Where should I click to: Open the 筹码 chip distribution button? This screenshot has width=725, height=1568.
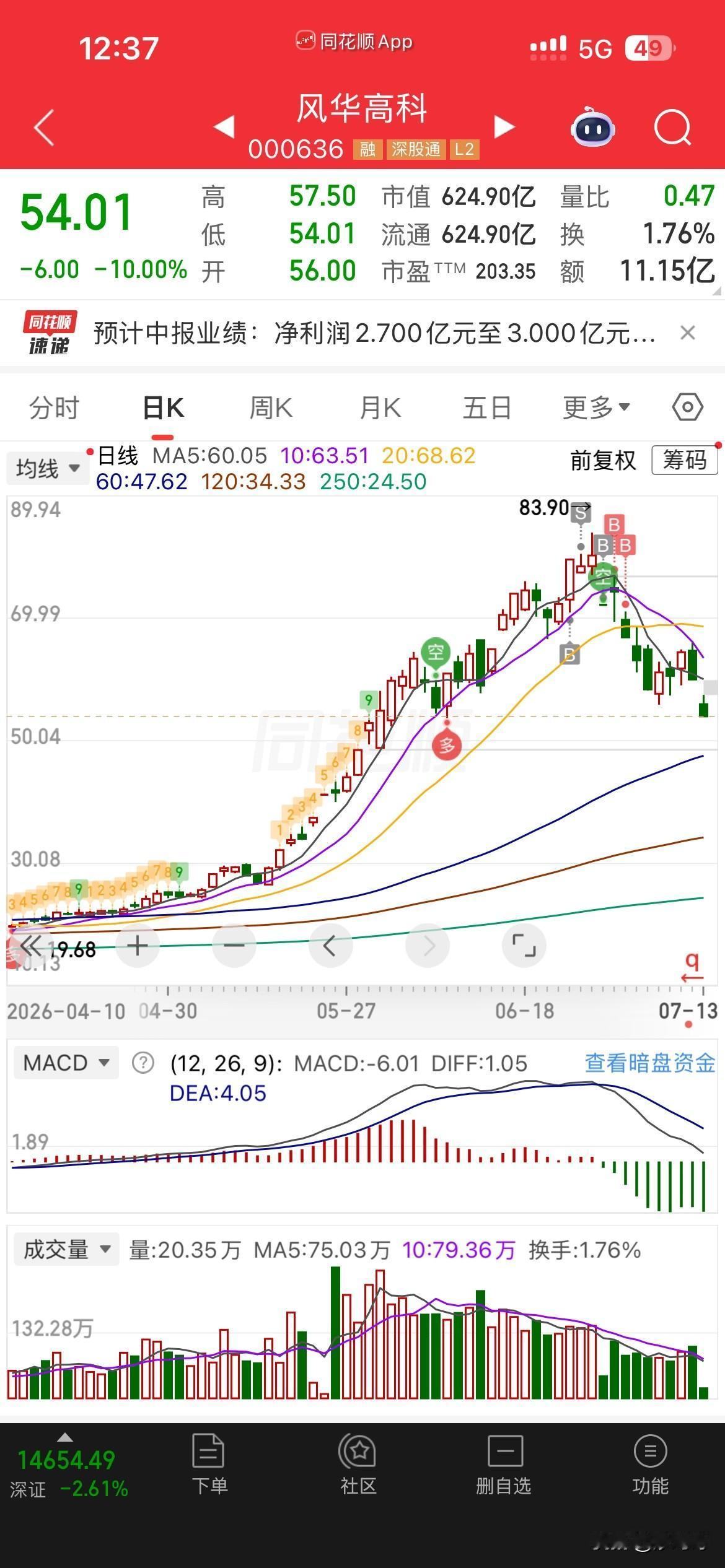tap(684, 460)
